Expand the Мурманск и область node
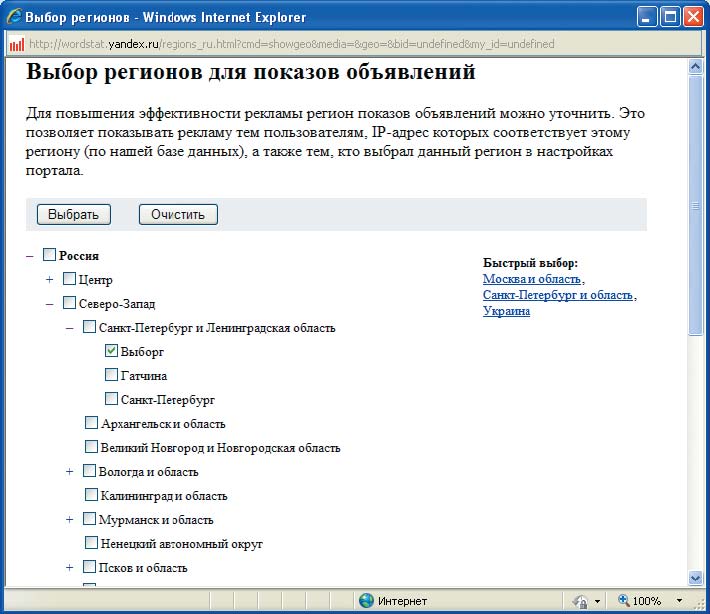Screen dimensions: 710x614 69,520
